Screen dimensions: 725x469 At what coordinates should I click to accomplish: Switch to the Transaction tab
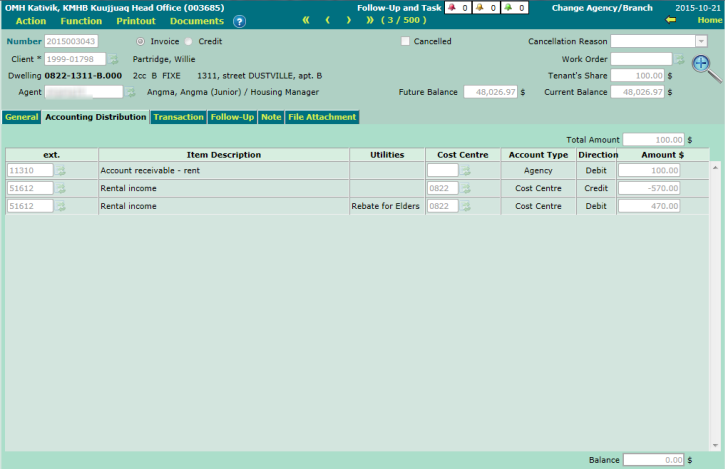[178, 117]
